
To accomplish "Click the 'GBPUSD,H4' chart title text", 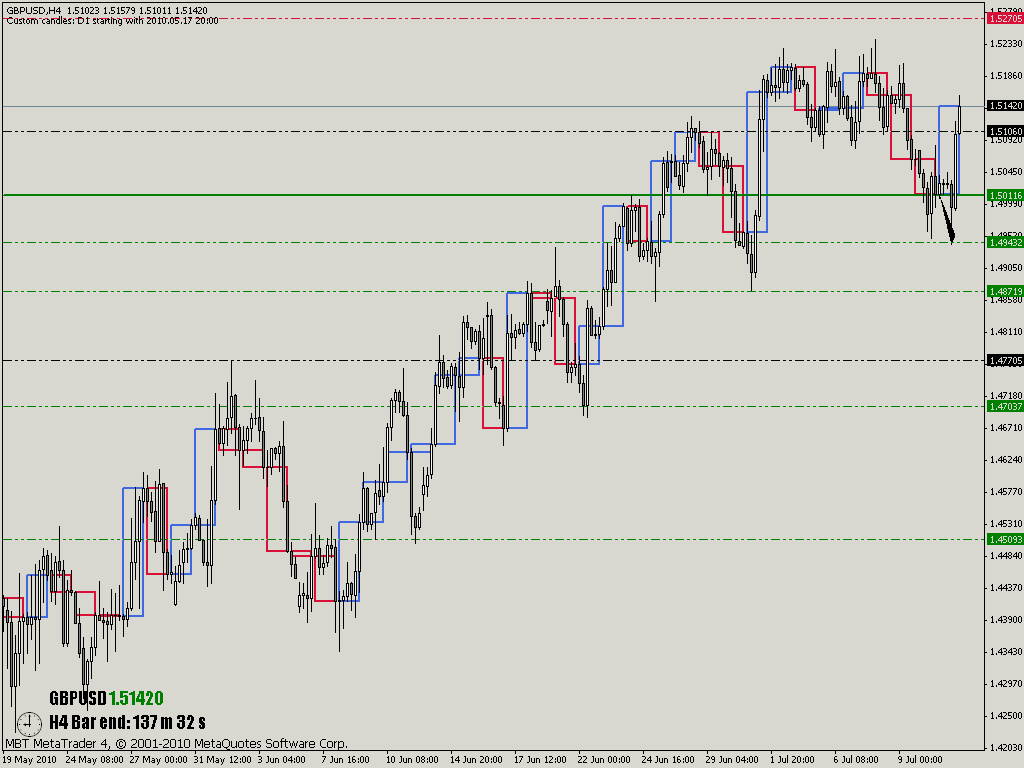I will [34, 10].
